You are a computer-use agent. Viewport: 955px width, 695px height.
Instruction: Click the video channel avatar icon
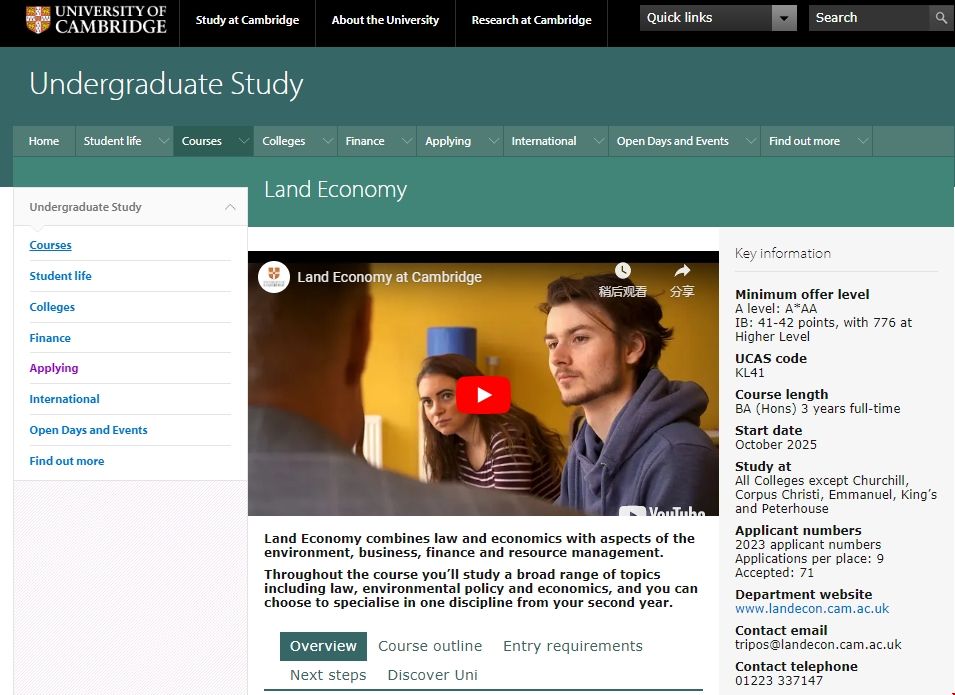[x=274, y=277]
